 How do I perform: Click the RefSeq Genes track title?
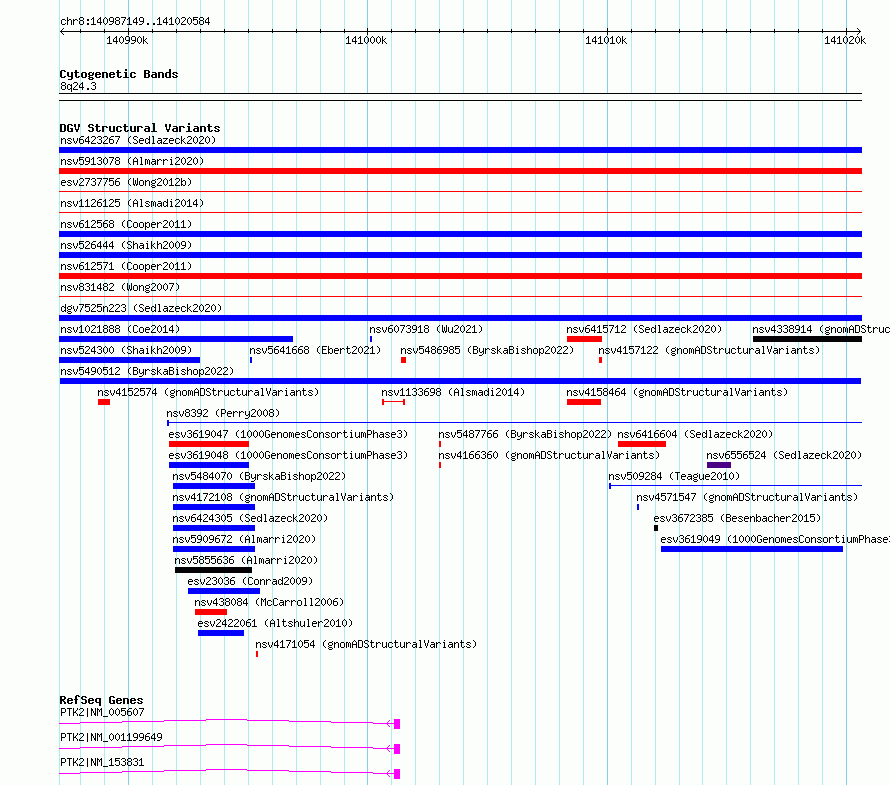pos(102,700)
